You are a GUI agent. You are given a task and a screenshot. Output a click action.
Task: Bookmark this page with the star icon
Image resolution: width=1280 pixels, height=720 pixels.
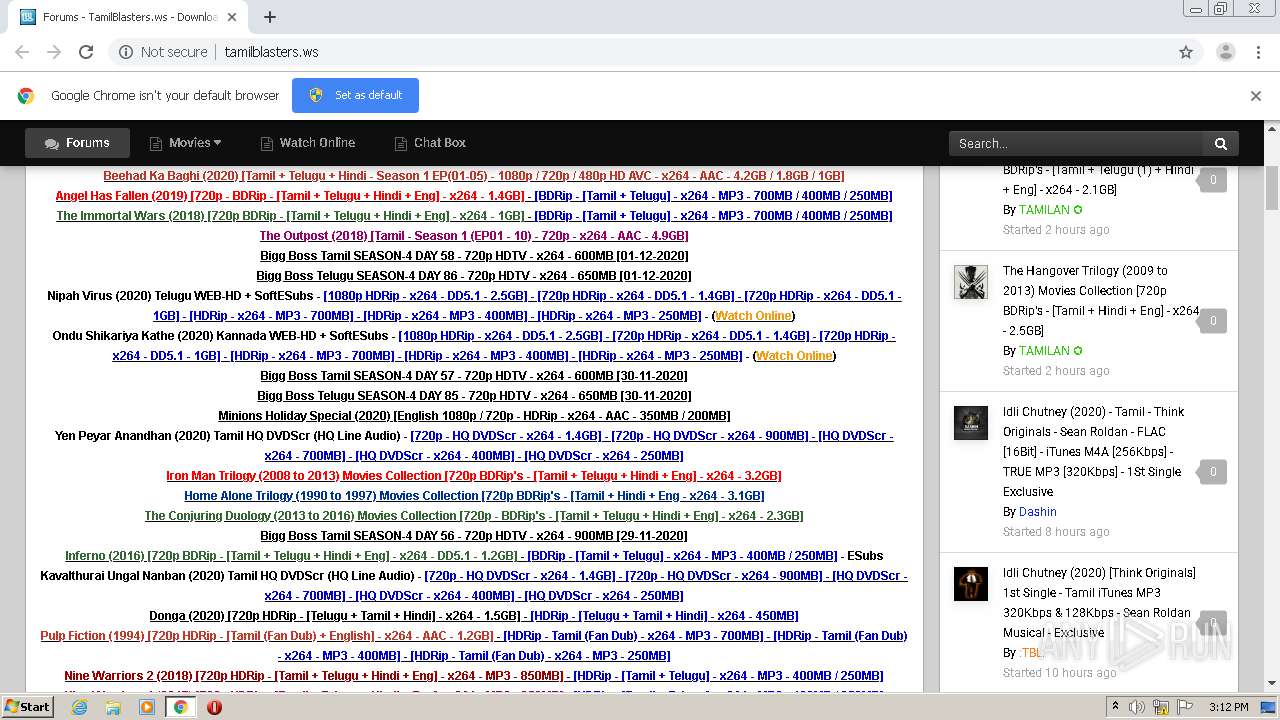coord(1186,52)
